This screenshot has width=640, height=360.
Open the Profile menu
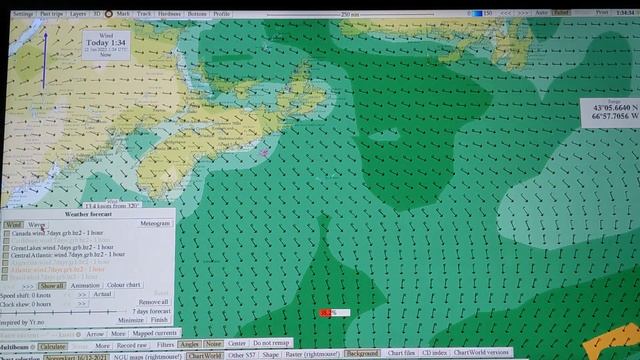(x=222, y=14)
